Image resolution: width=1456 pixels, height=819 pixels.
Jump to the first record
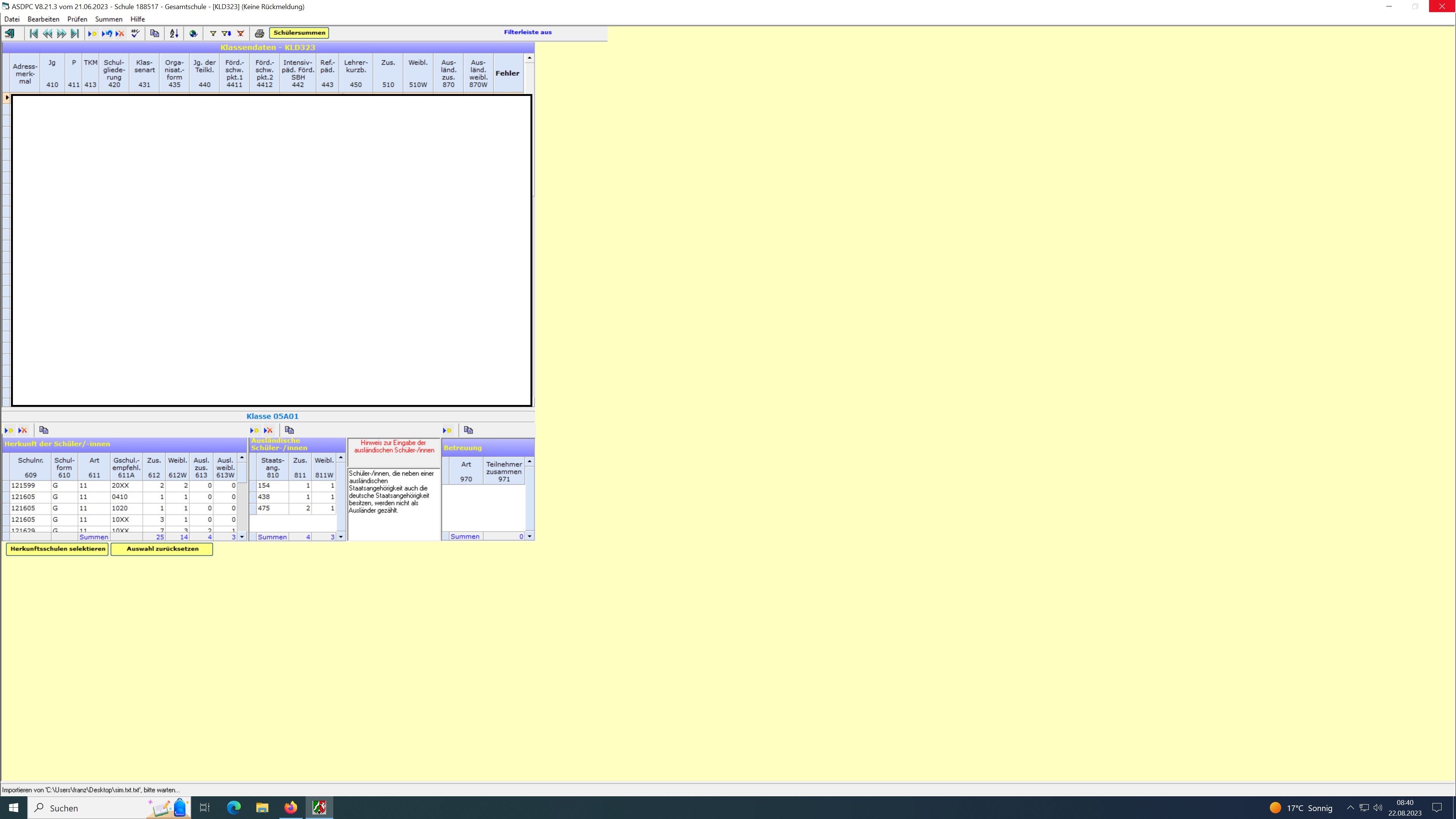tap(34, 33)
